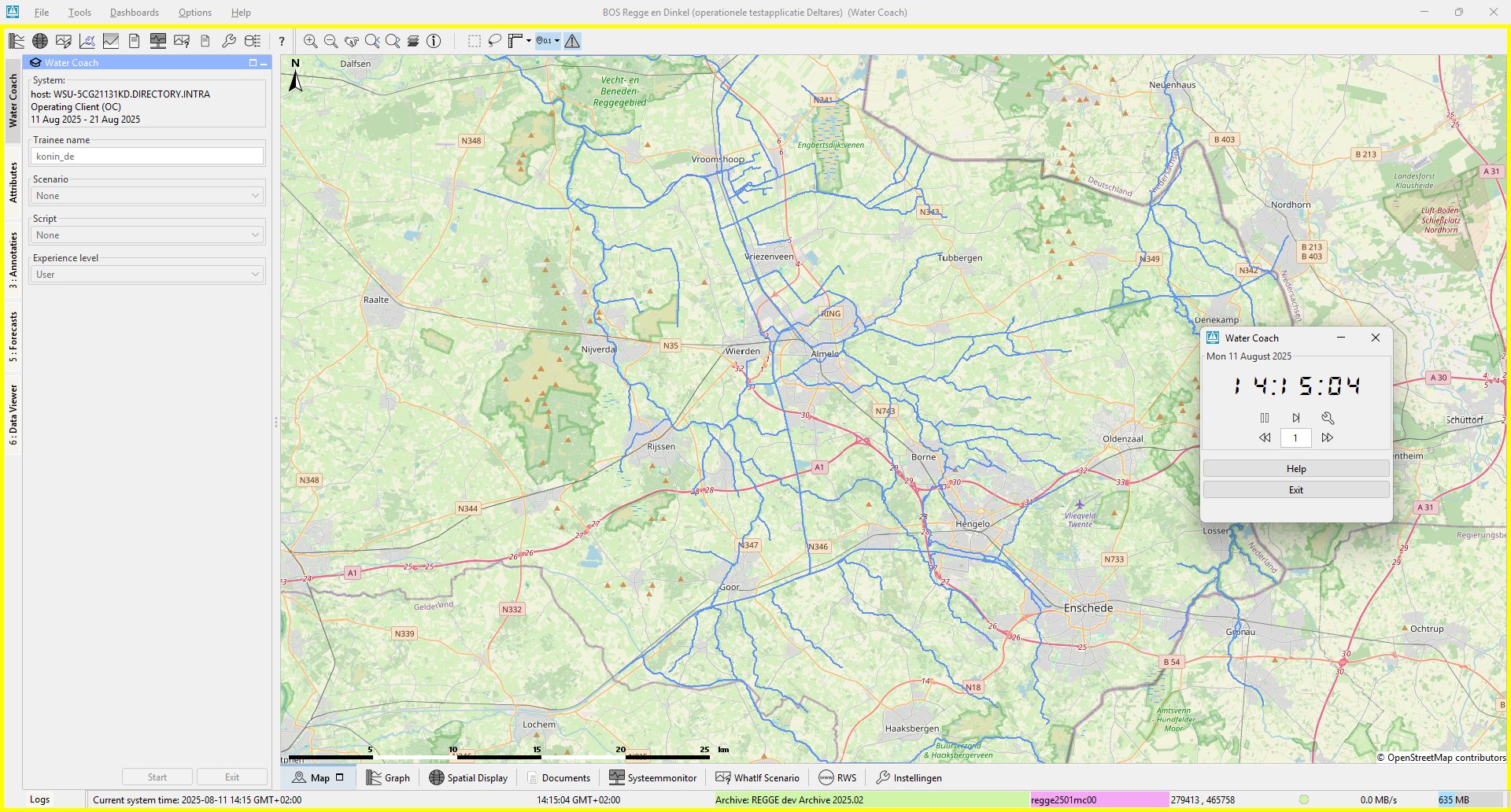
Task: Select the pan hand tool
Action: pos(351,41)
